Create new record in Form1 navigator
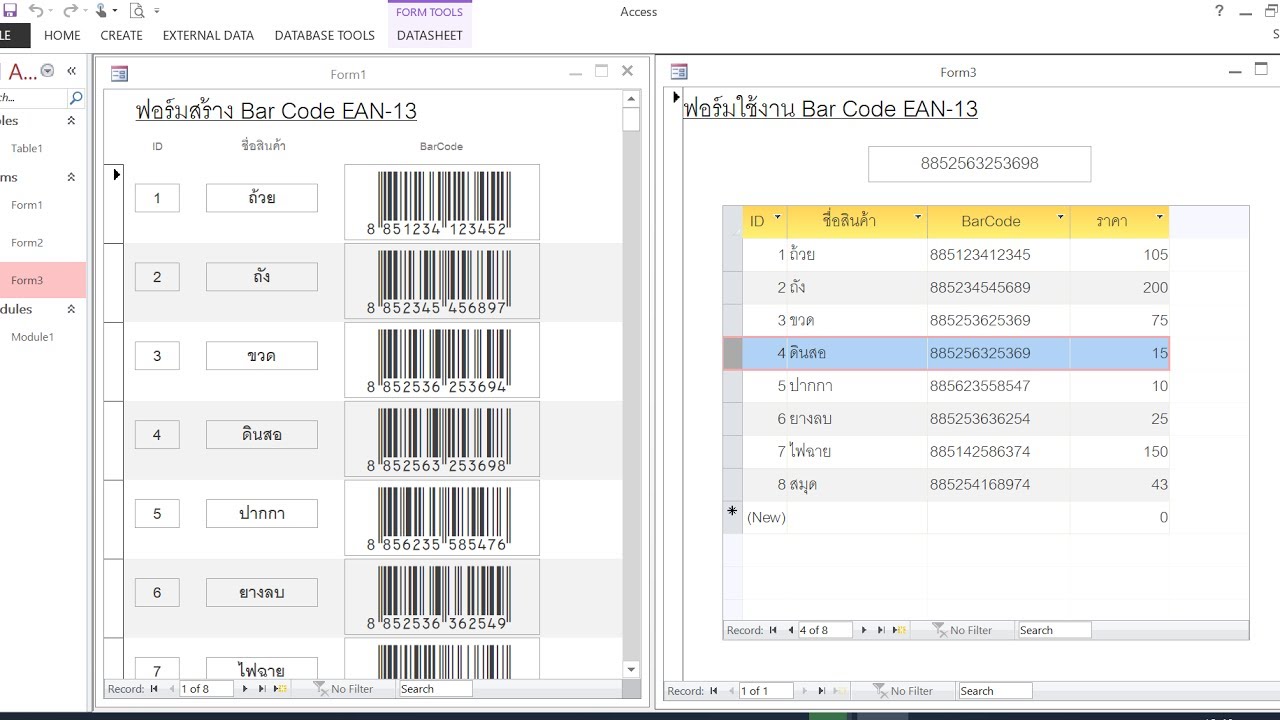 point(281,689)
